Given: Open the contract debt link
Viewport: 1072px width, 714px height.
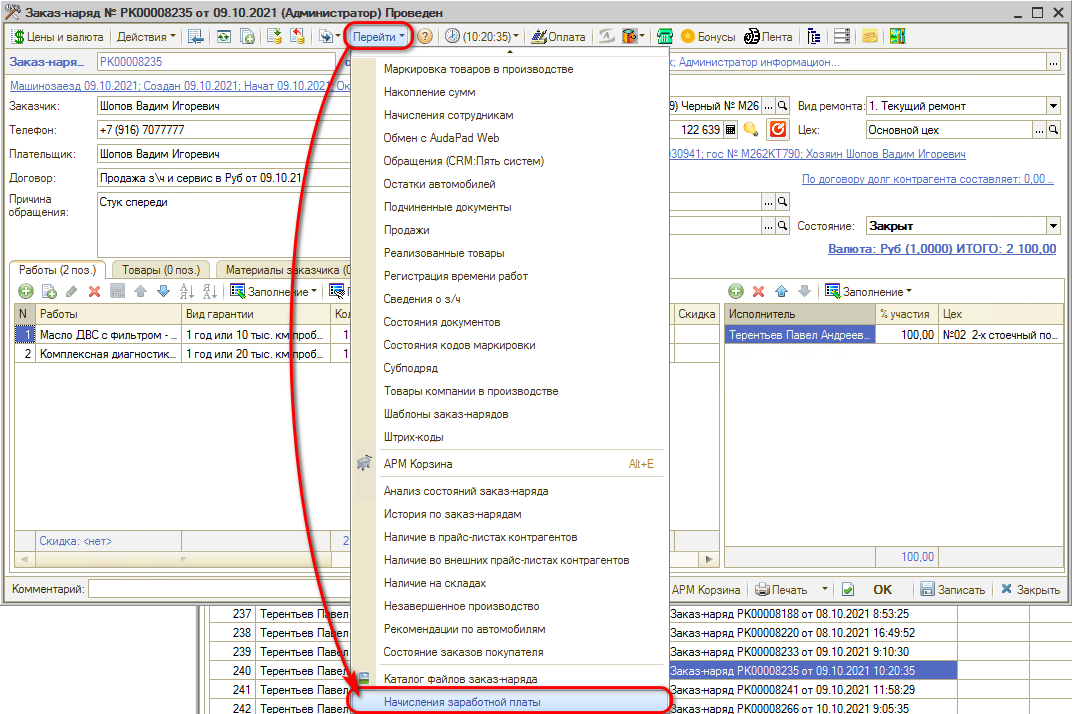Looking at the screenshot, I should coord(927,179).
